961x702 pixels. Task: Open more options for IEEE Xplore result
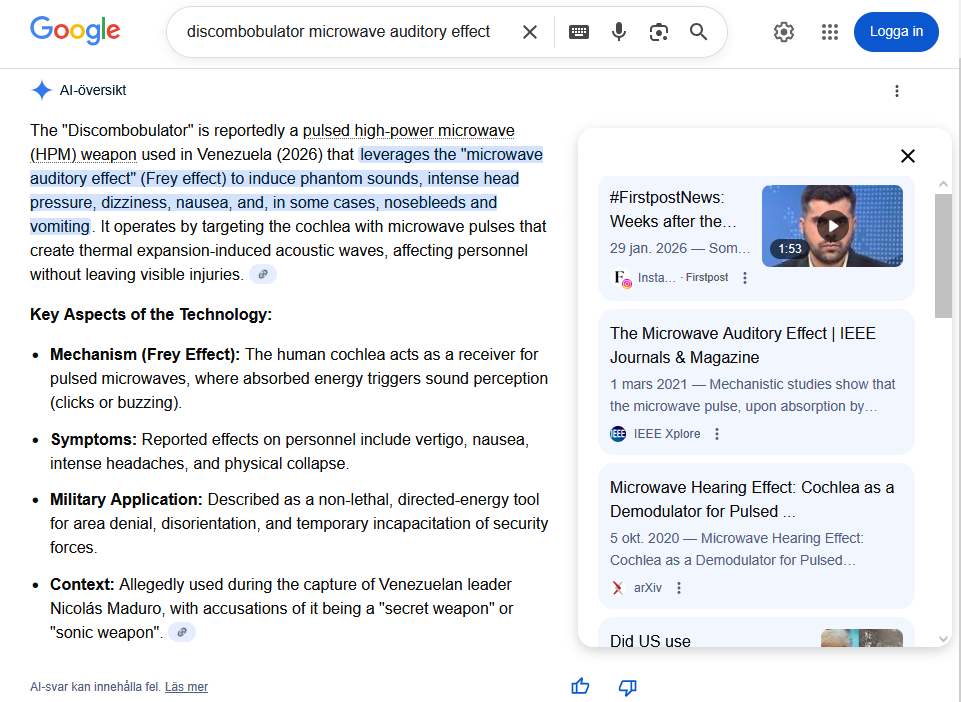[716, 434]
